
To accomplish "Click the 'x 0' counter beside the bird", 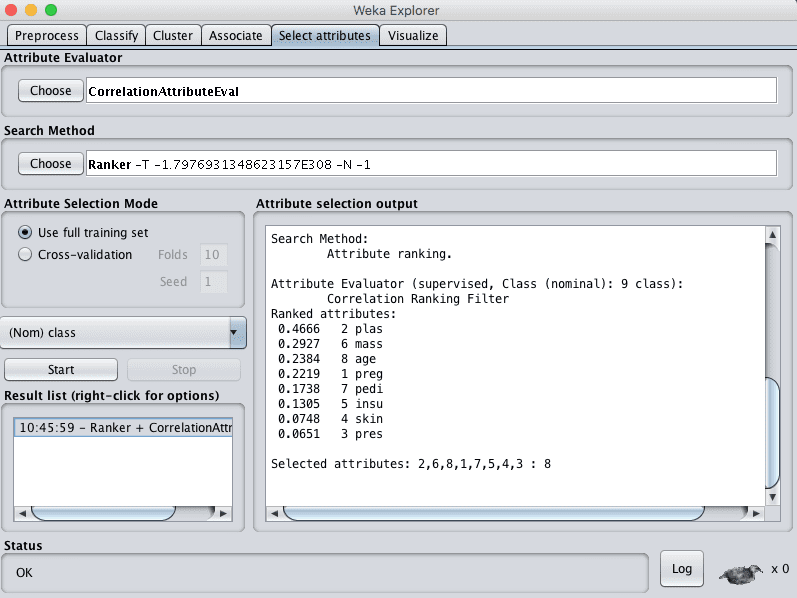I will coord(780,569).
